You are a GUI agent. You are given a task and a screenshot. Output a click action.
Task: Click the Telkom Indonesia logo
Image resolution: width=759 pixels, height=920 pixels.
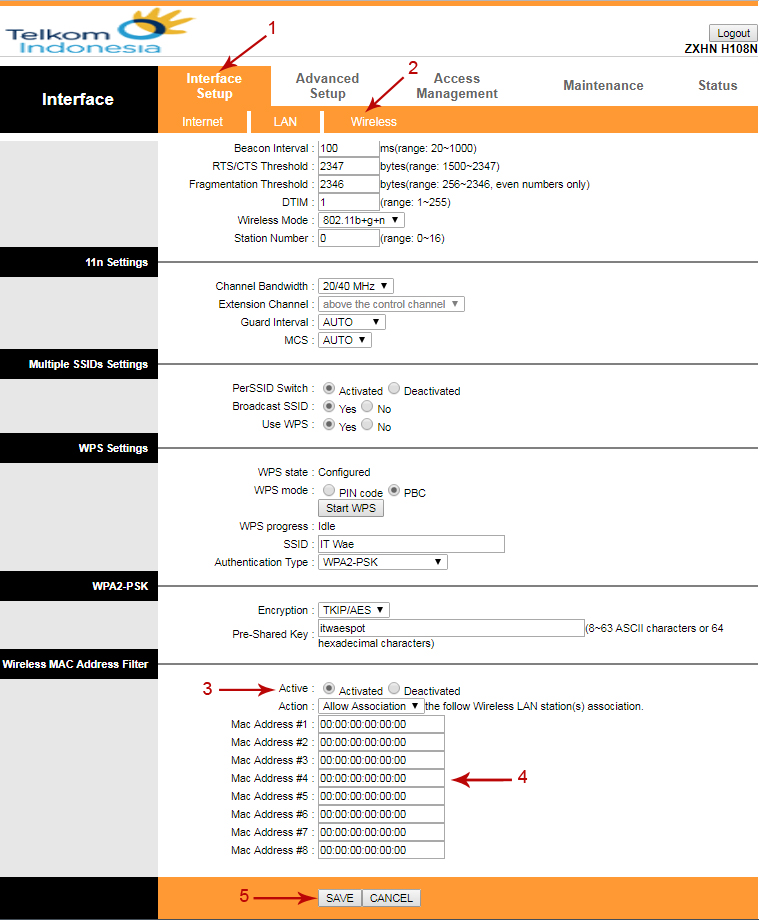(100, 32)
